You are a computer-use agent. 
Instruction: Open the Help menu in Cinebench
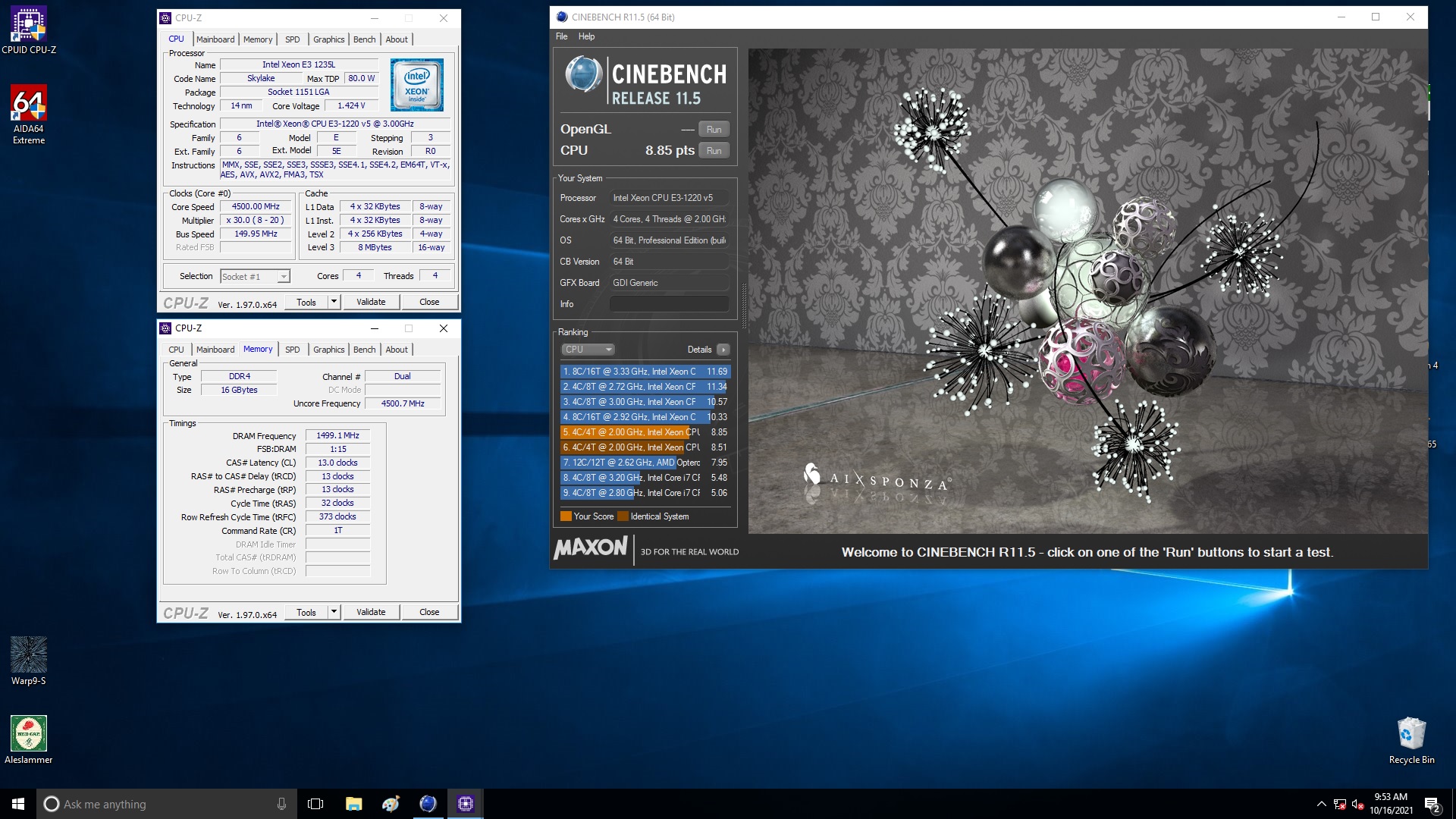point(586,36)
